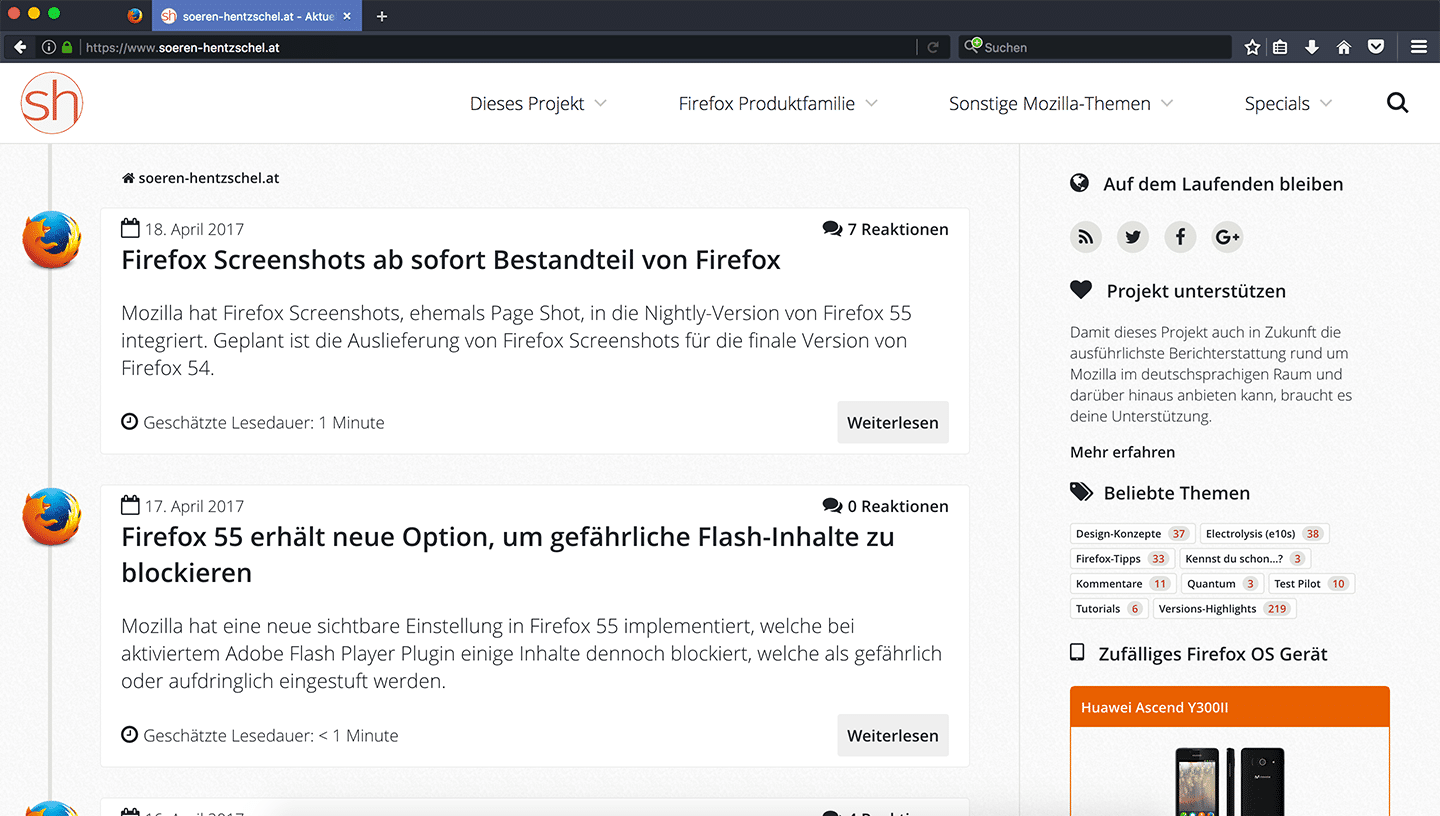Screen dimensions: 1440x816
Task: Go to the browser home page icon
Action: 1344,47
